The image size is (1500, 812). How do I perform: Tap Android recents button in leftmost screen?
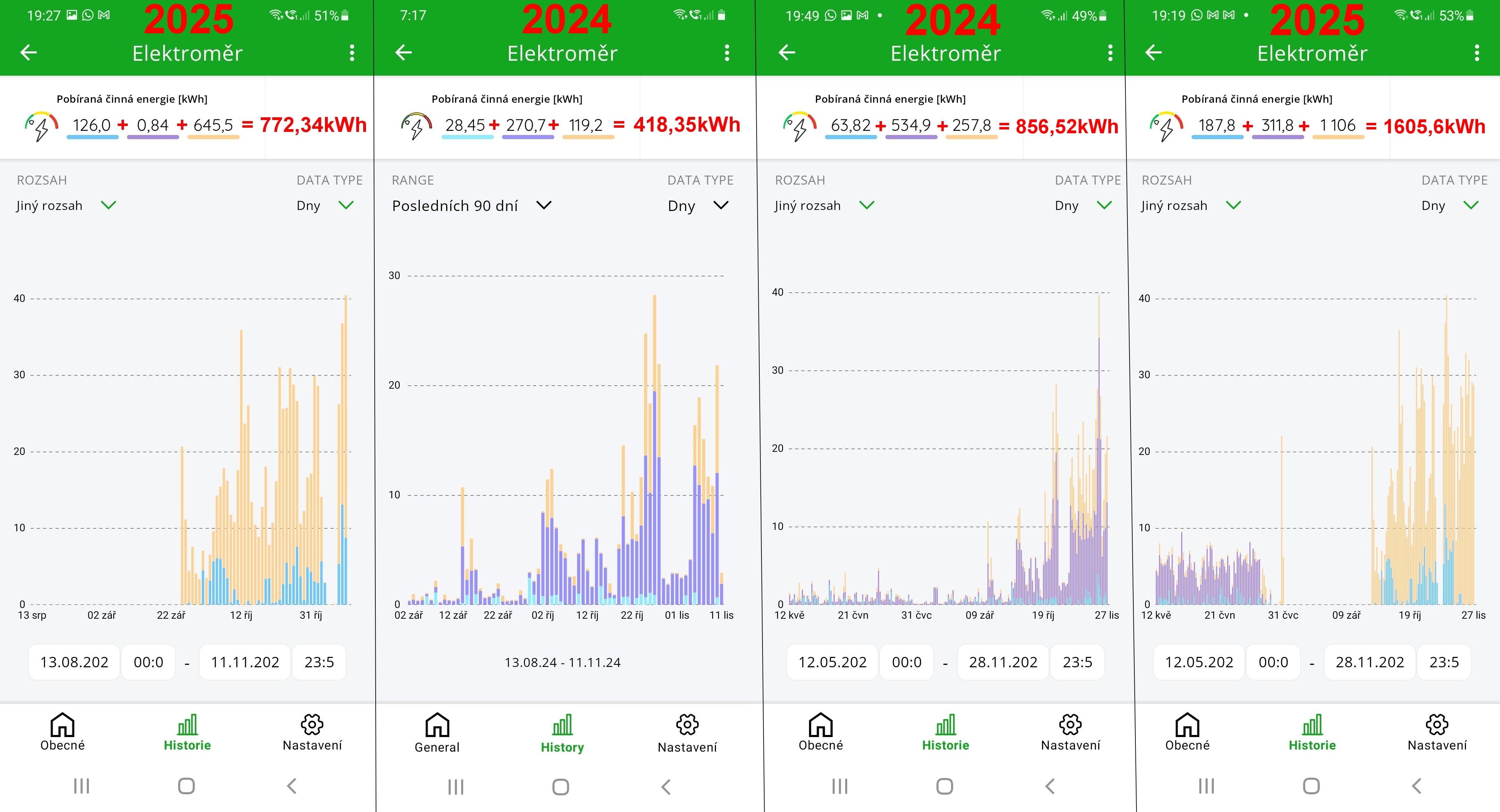click(82, 786)
